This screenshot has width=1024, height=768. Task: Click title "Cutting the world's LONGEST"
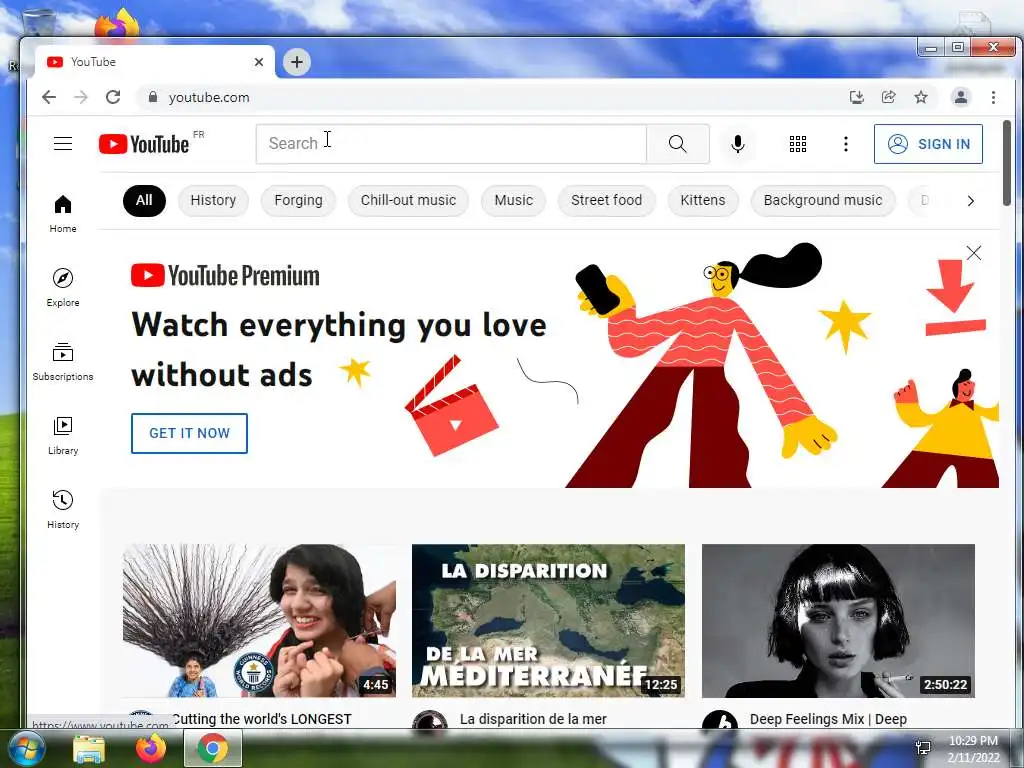click(x=262, y=719)
